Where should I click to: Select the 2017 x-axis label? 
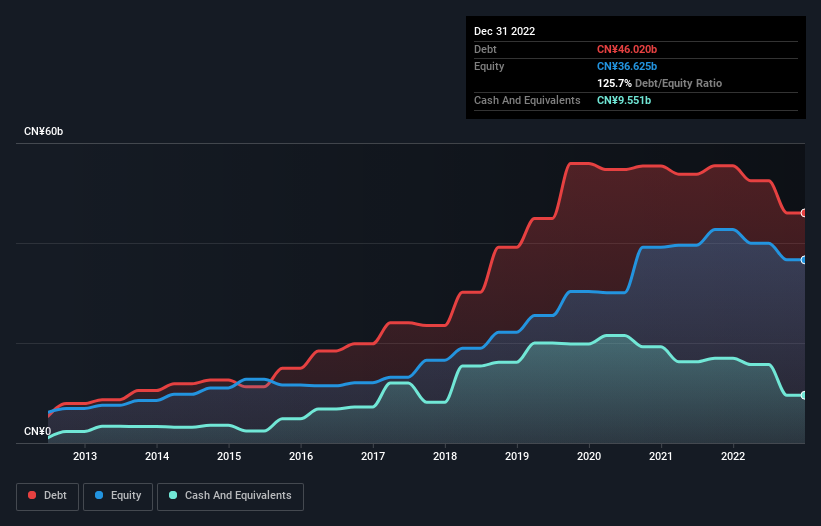[x=373, y=456]
